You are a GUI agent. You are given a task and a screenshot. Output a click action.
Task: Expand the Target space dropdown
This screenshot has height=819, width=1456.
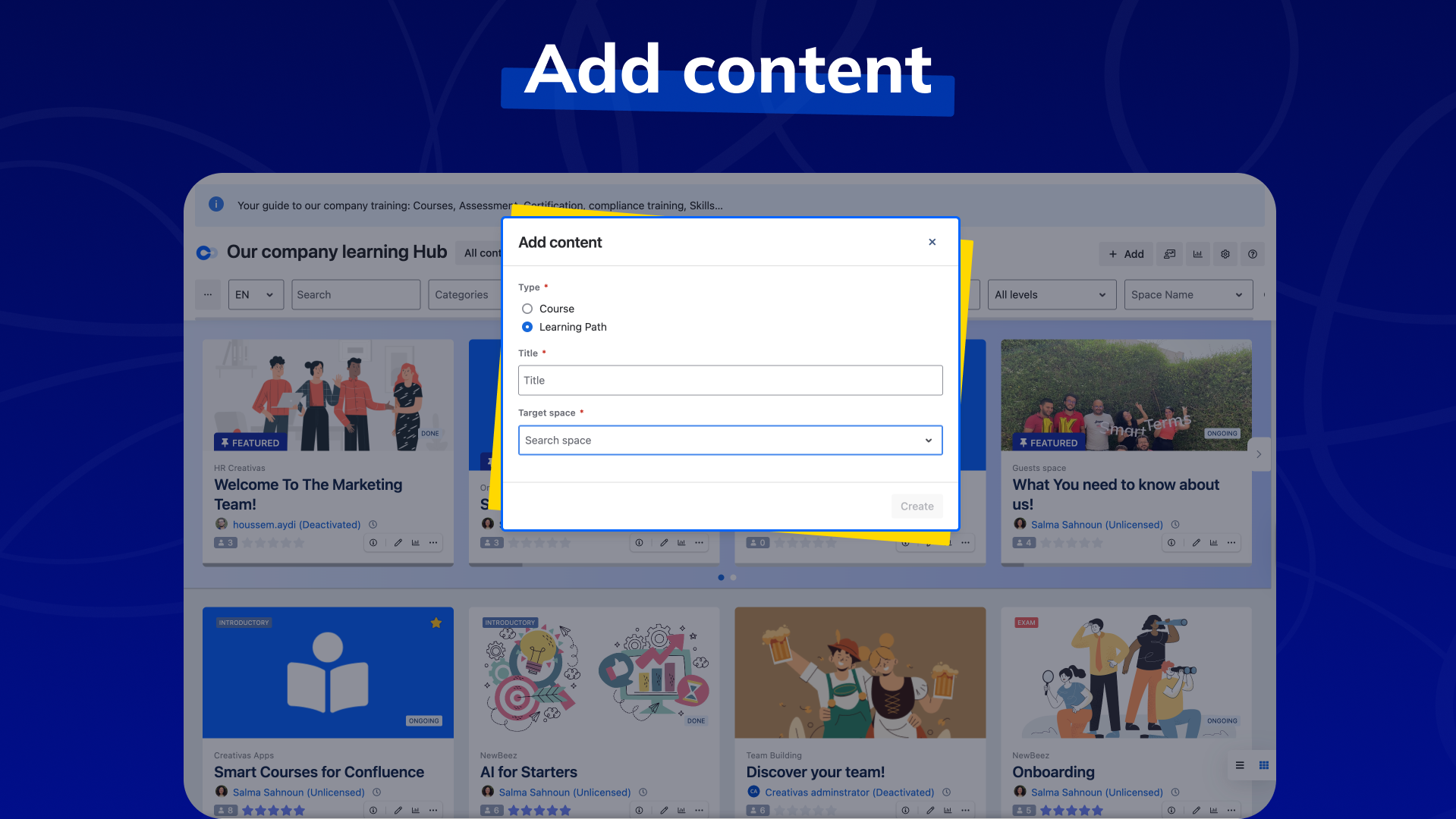click(730, 441)
